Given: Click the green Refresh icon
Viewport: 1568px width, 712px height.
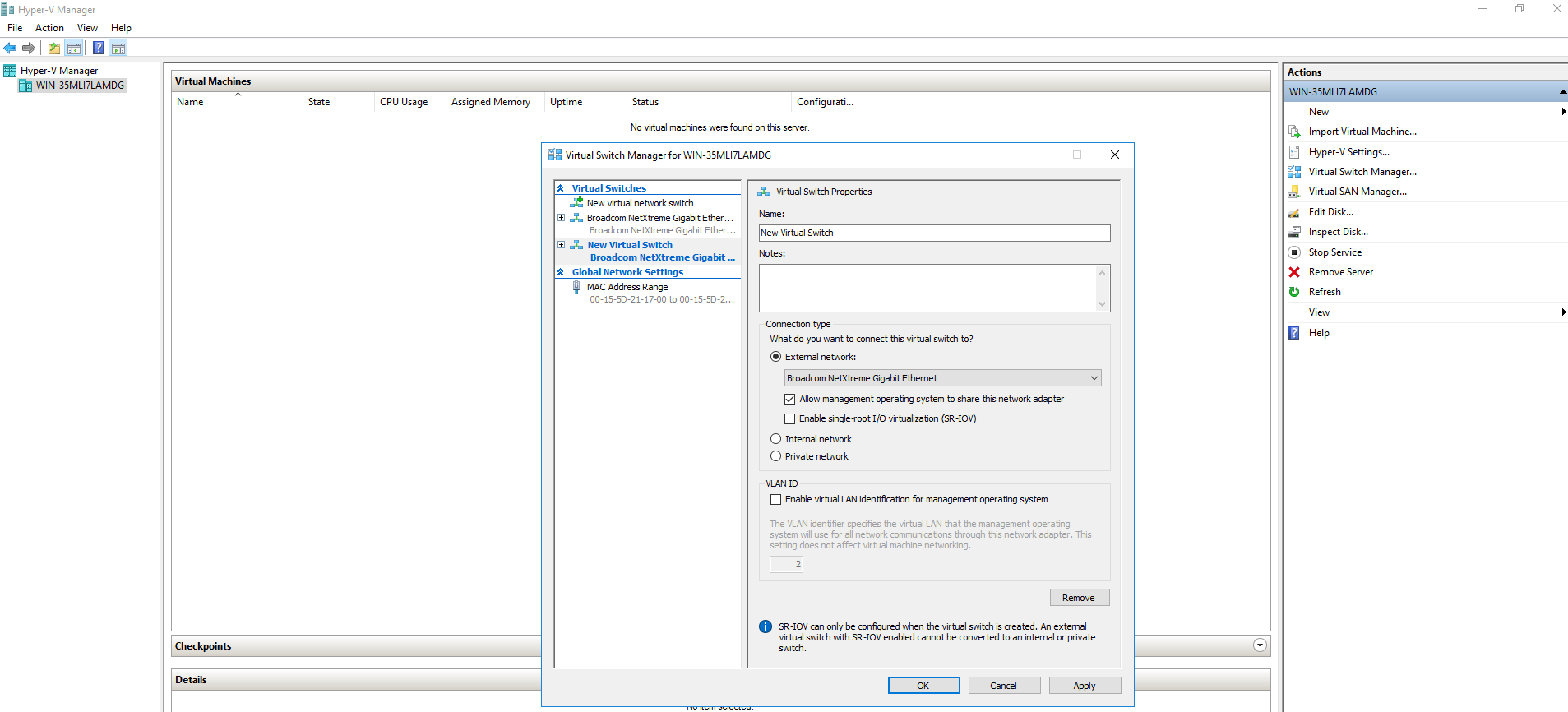Looking at the screenshot, I should 1294,292.
